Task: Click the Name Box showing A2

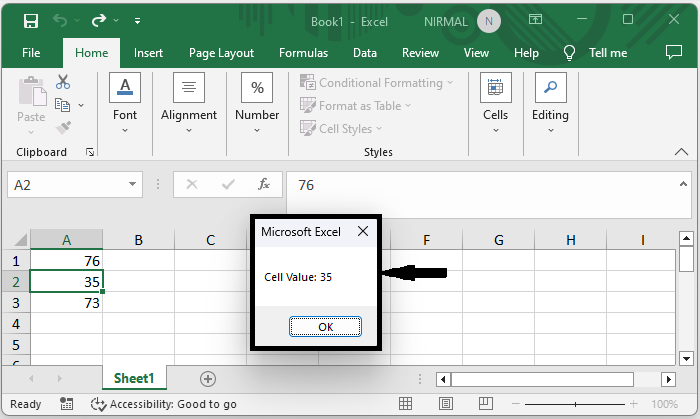Action: (67, 184)
